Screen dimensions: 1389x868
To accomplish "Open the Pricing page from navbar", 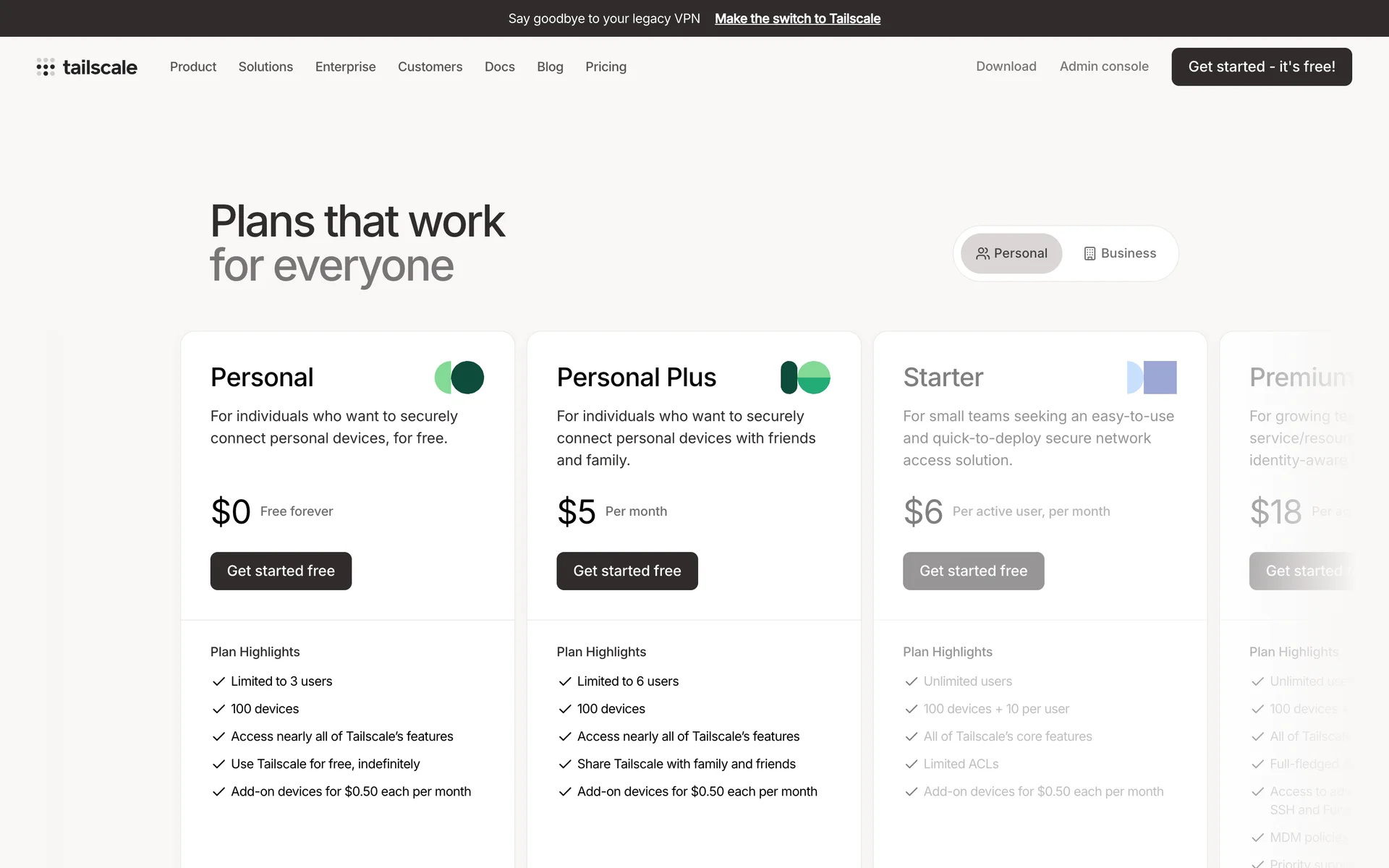I will click(x=606, y=67).
